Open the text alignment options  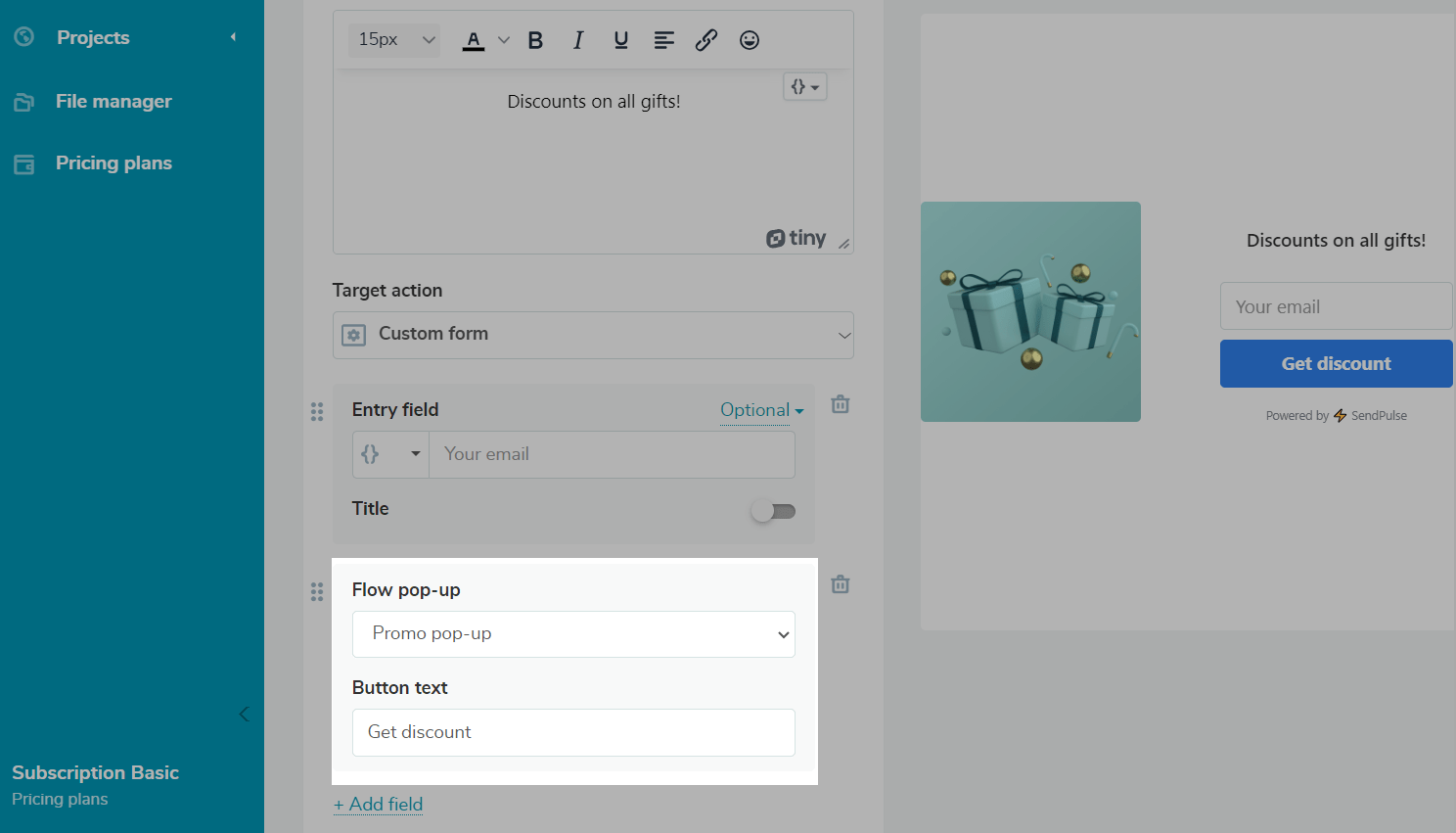pos(663,40)
